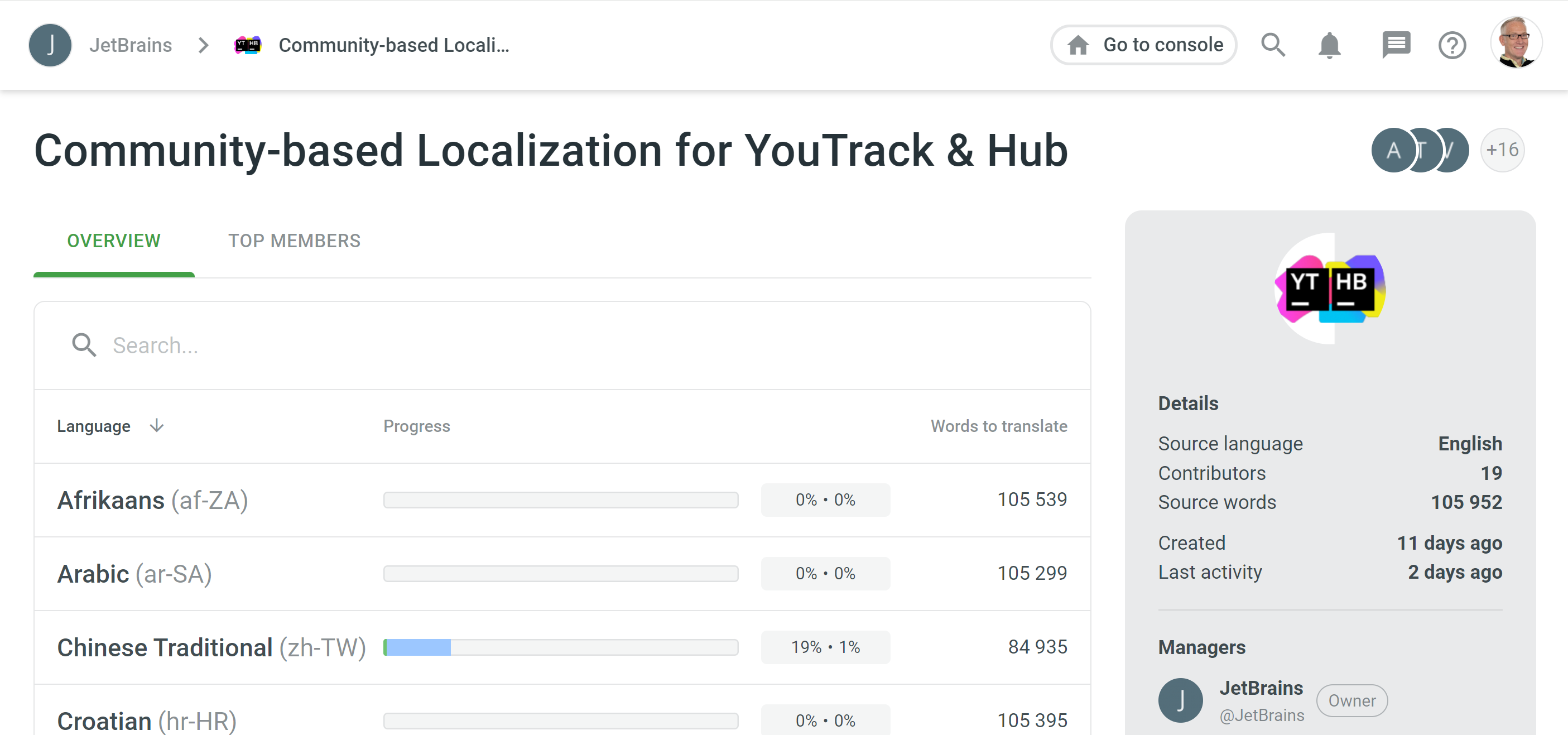The height and width of the screenshot is (735, 1568).
Task: Click the YT HB project logo in Details panel
Action: pos(1331,290)
